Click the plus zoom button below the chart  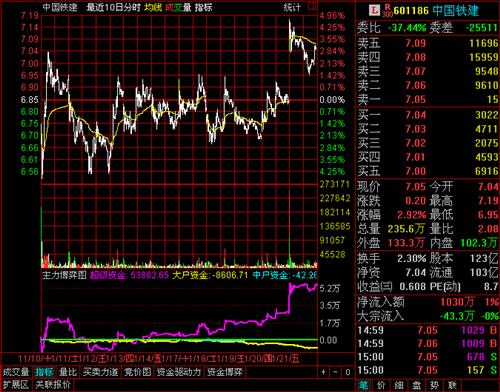pos(323,372)
